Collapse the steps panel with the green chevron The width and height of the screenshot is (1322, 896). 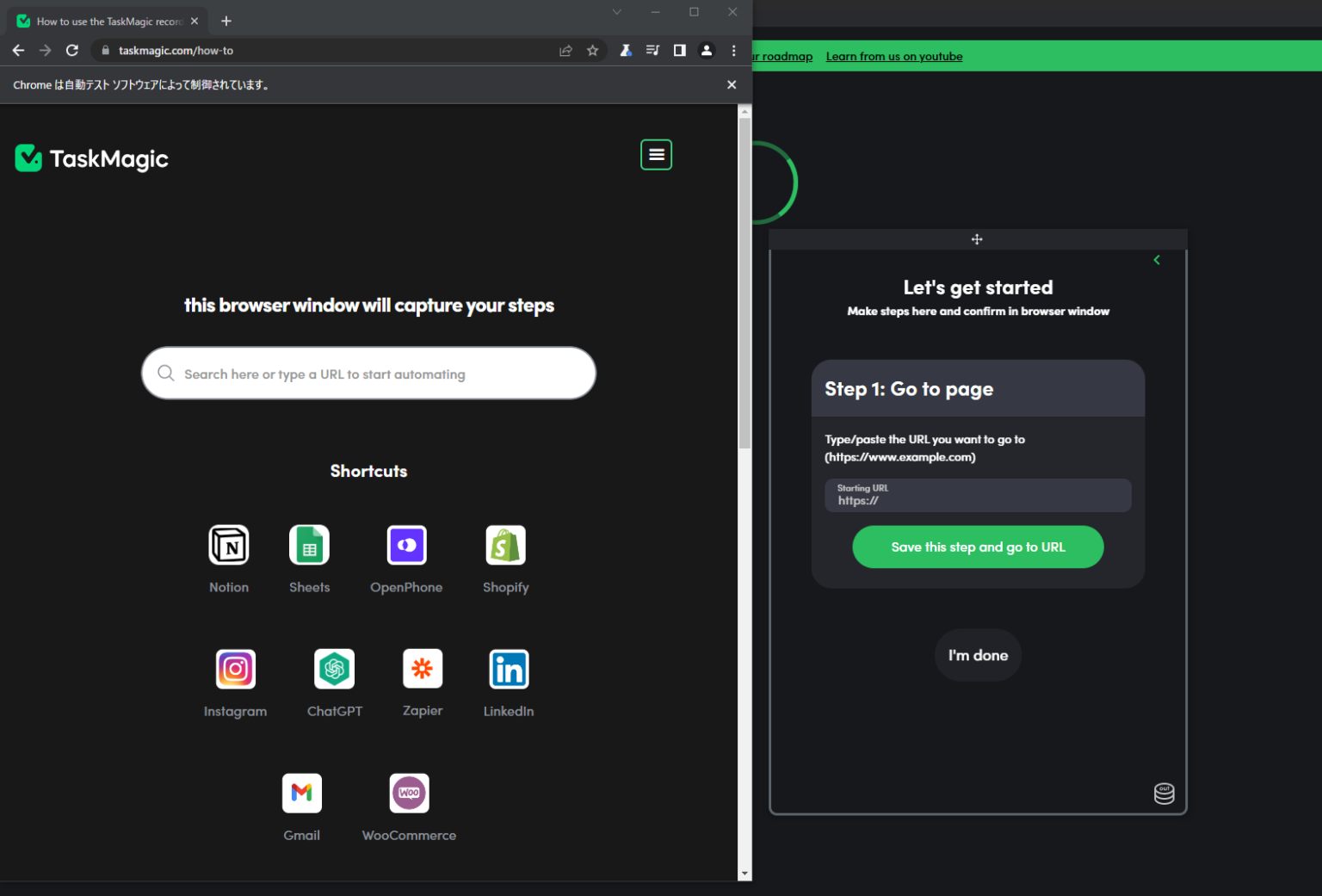pyautogui.click(x=1156, y=259)
